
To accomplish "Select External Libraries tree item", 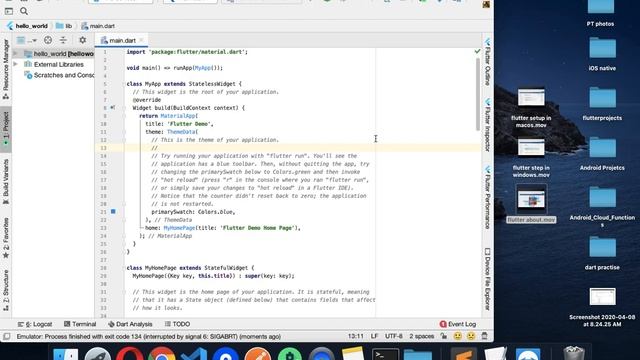I will click(54, 64).
